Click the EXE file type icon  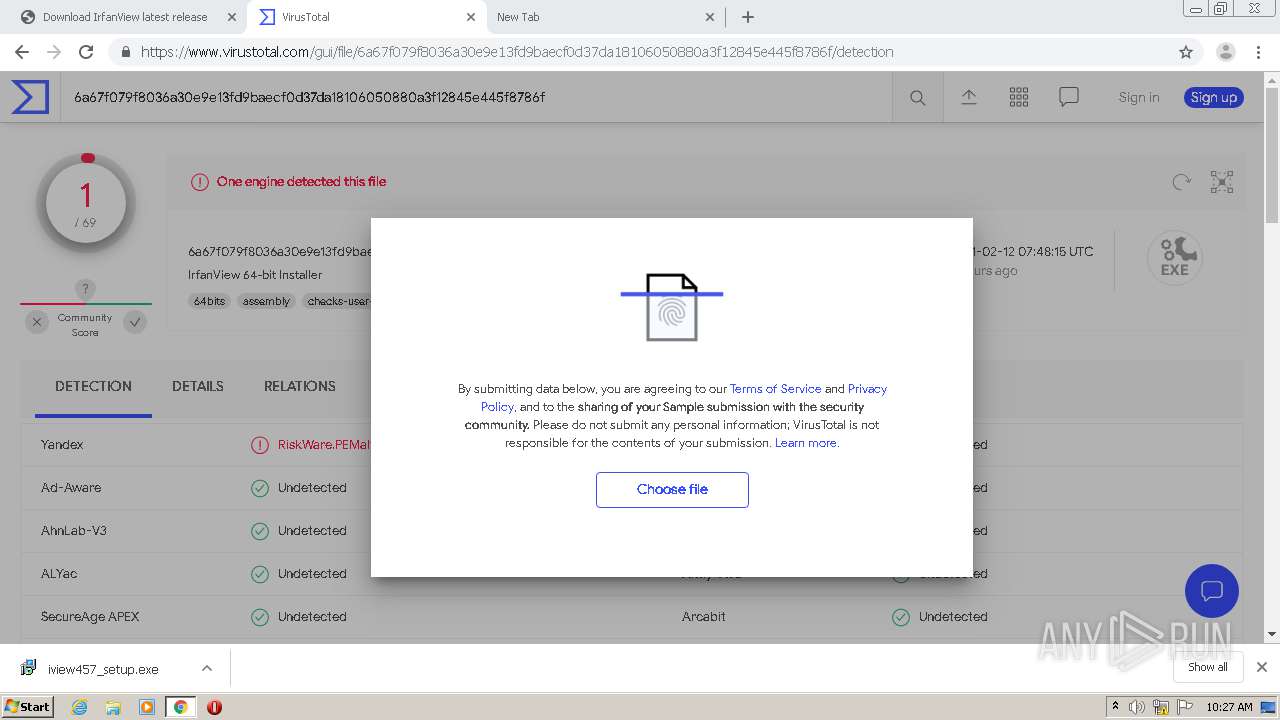coord(1174,258)
